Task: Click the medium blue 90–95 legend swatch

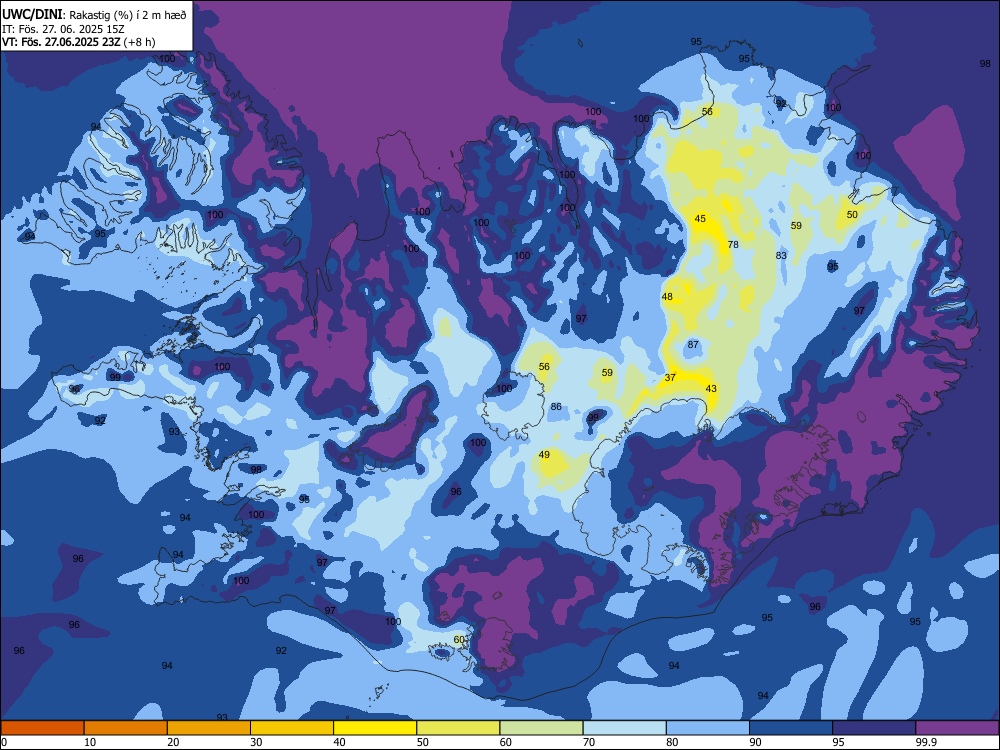Action: (x=791, y=728)
